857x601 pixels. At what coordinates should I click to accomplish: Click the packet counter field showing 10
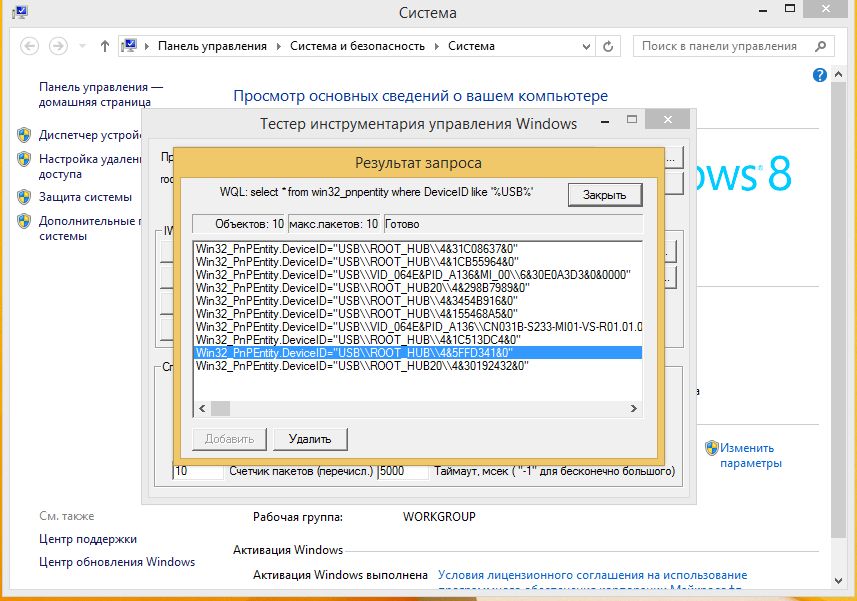pos(198,471)
